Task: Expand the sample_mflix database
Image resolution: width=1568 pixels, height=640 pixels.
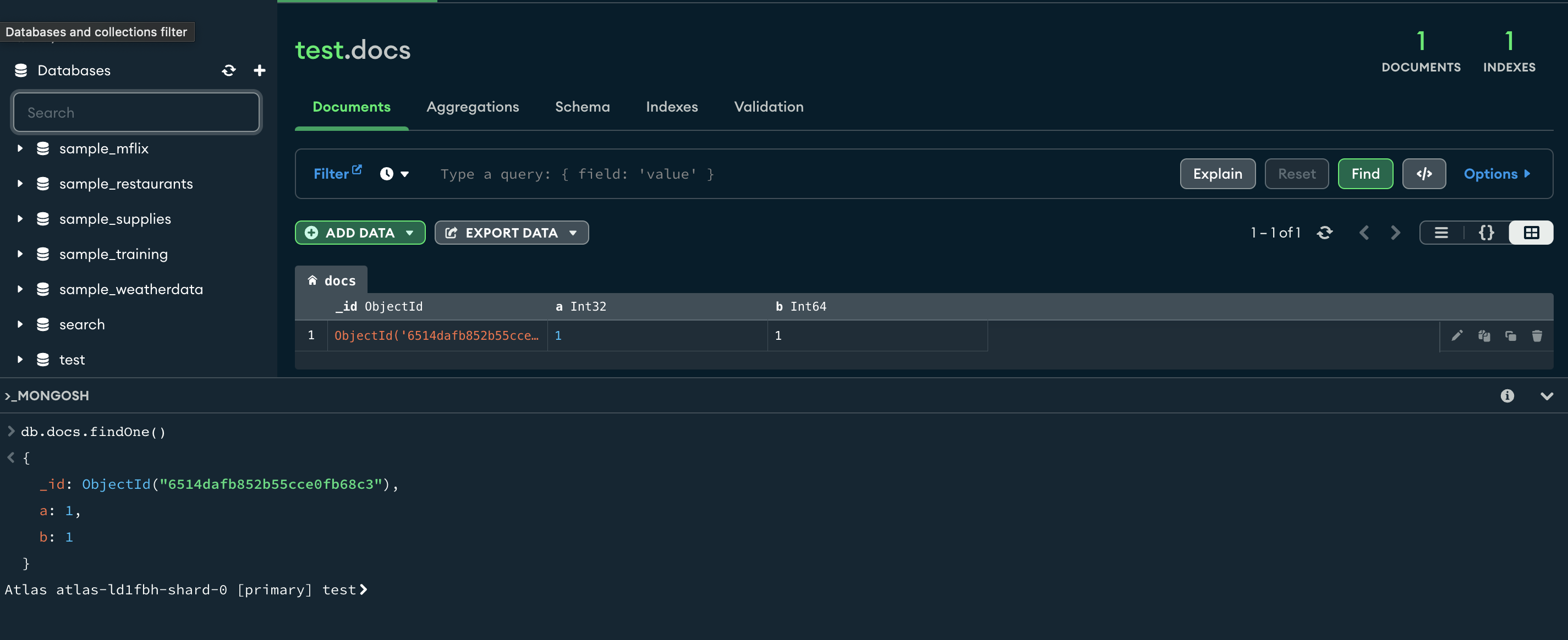Action: (20, 148)
